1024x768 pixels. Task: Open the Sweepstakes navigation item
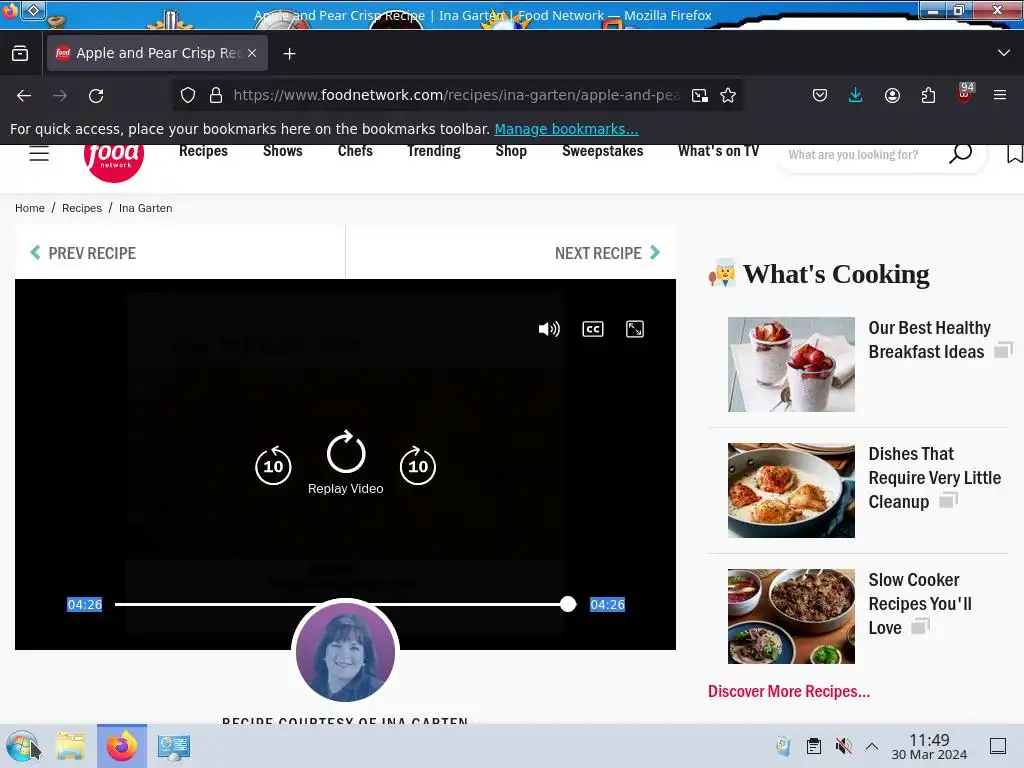pos(602,151)
